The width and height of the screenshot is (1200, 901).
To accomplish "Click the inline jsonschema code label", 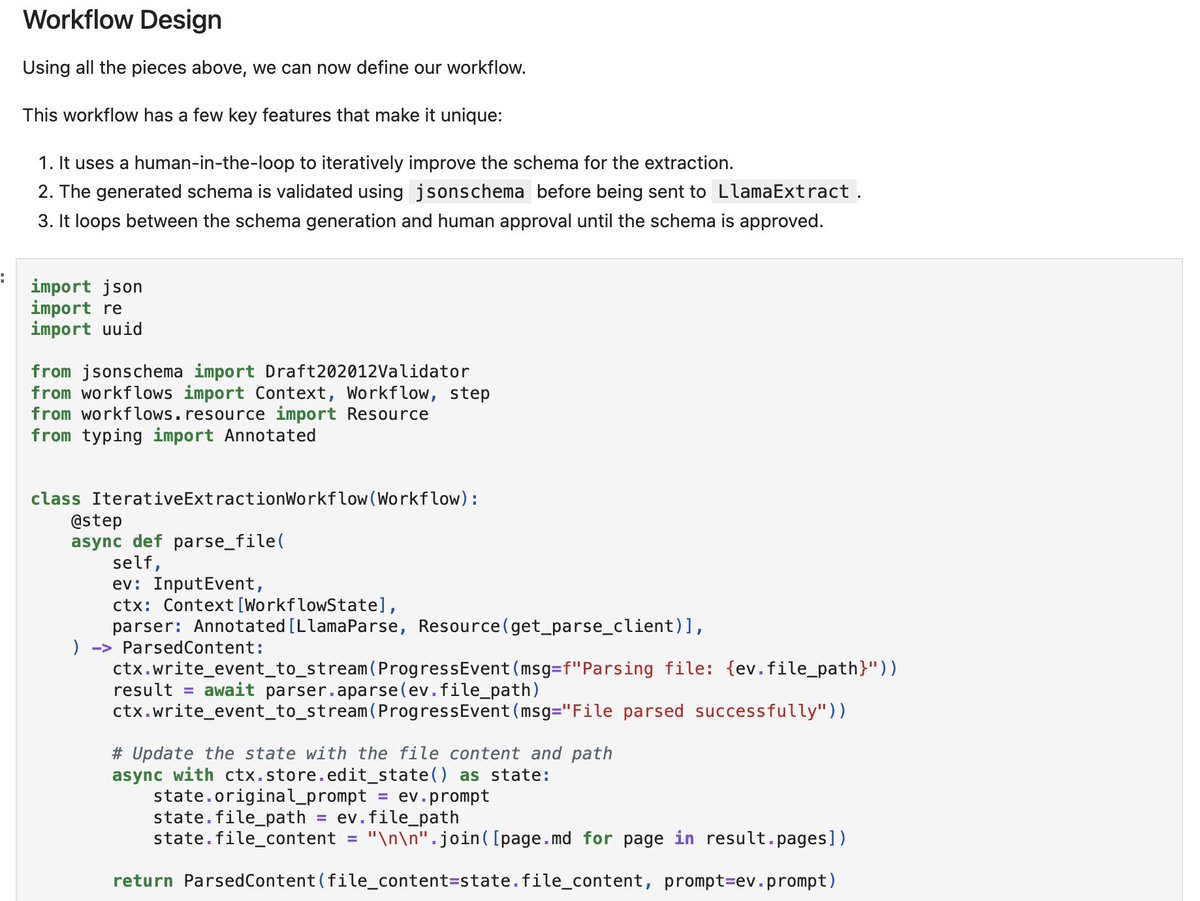I will pos(469,192).
